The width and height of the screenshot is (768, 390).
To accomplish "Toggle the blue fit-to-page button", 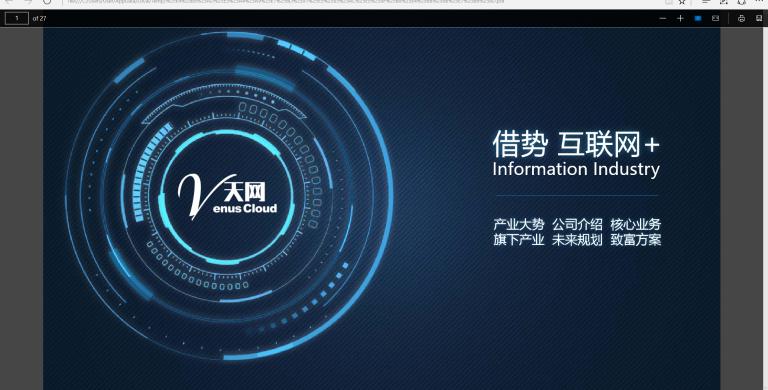I will click(698, 18).
